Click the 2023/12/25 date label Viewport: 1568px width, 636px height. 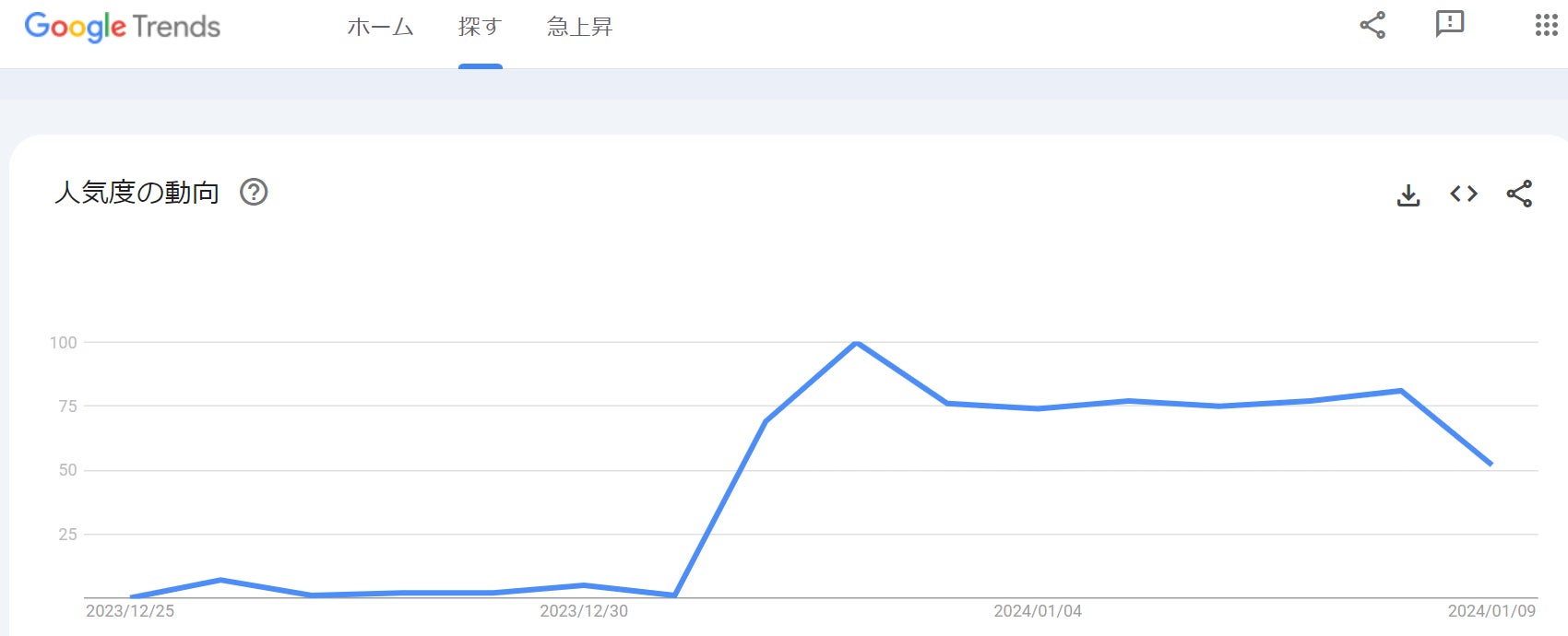(130, 611)
